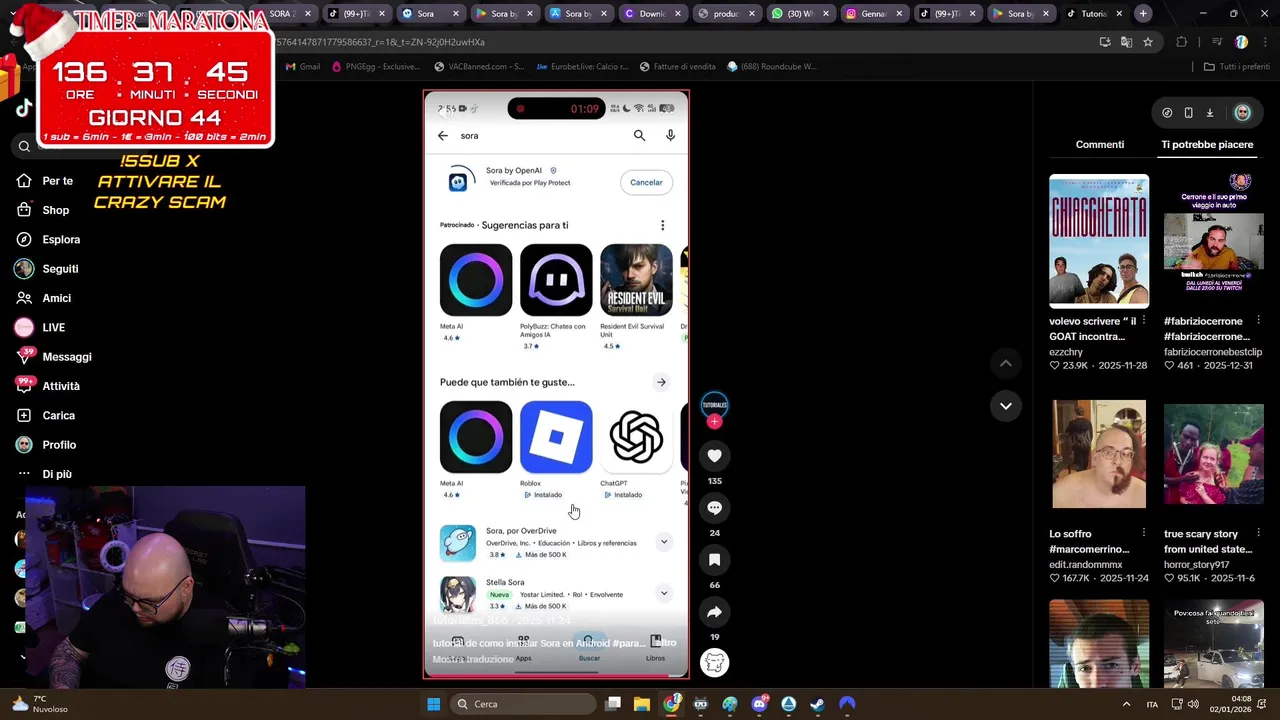Open options for Lo soffro video
This screenshot has height=720, width=1280.
coord(1144,533)
